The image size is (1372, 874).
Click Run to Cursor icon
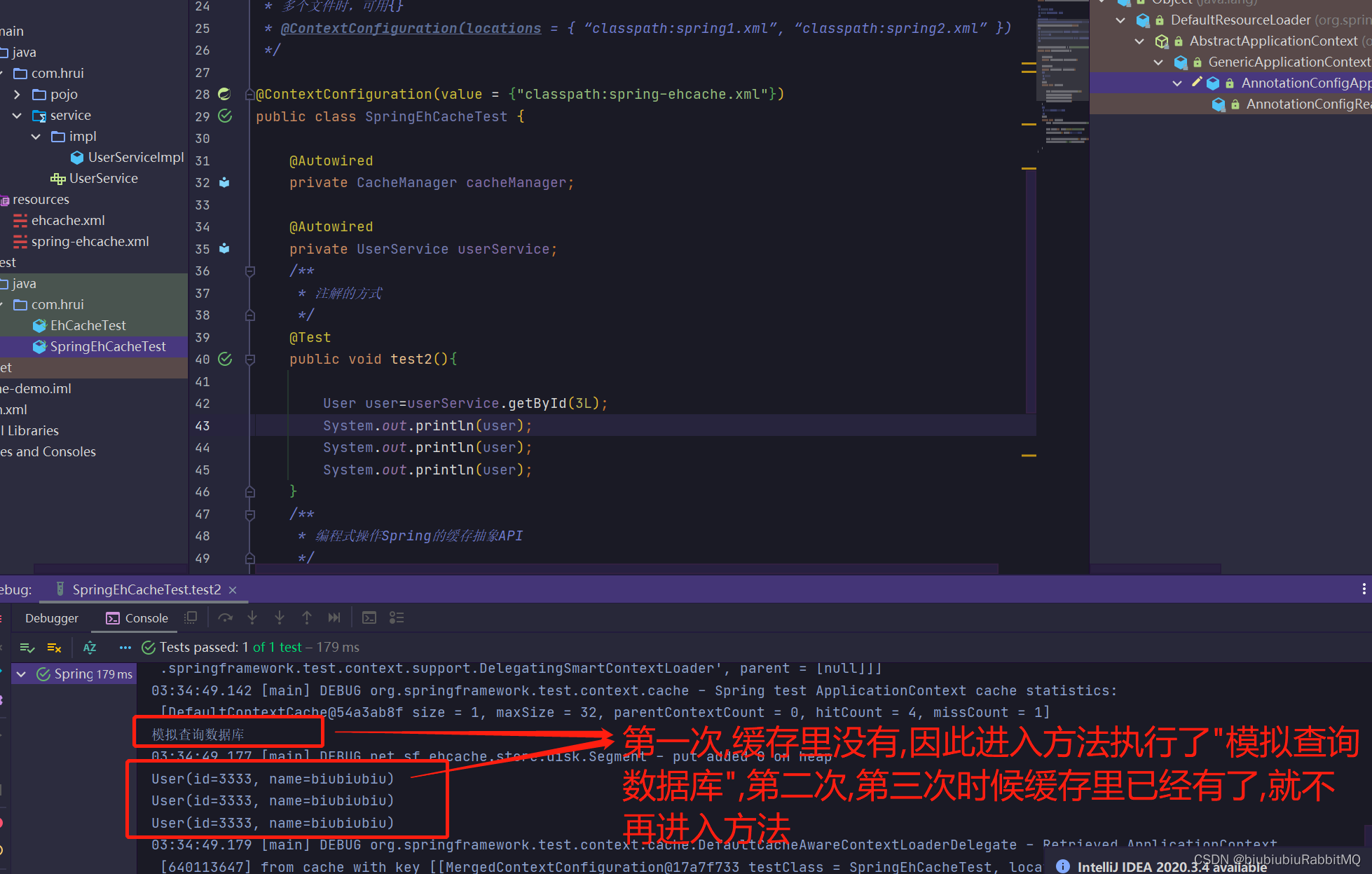pyautogui.click(x=334, y=617)
